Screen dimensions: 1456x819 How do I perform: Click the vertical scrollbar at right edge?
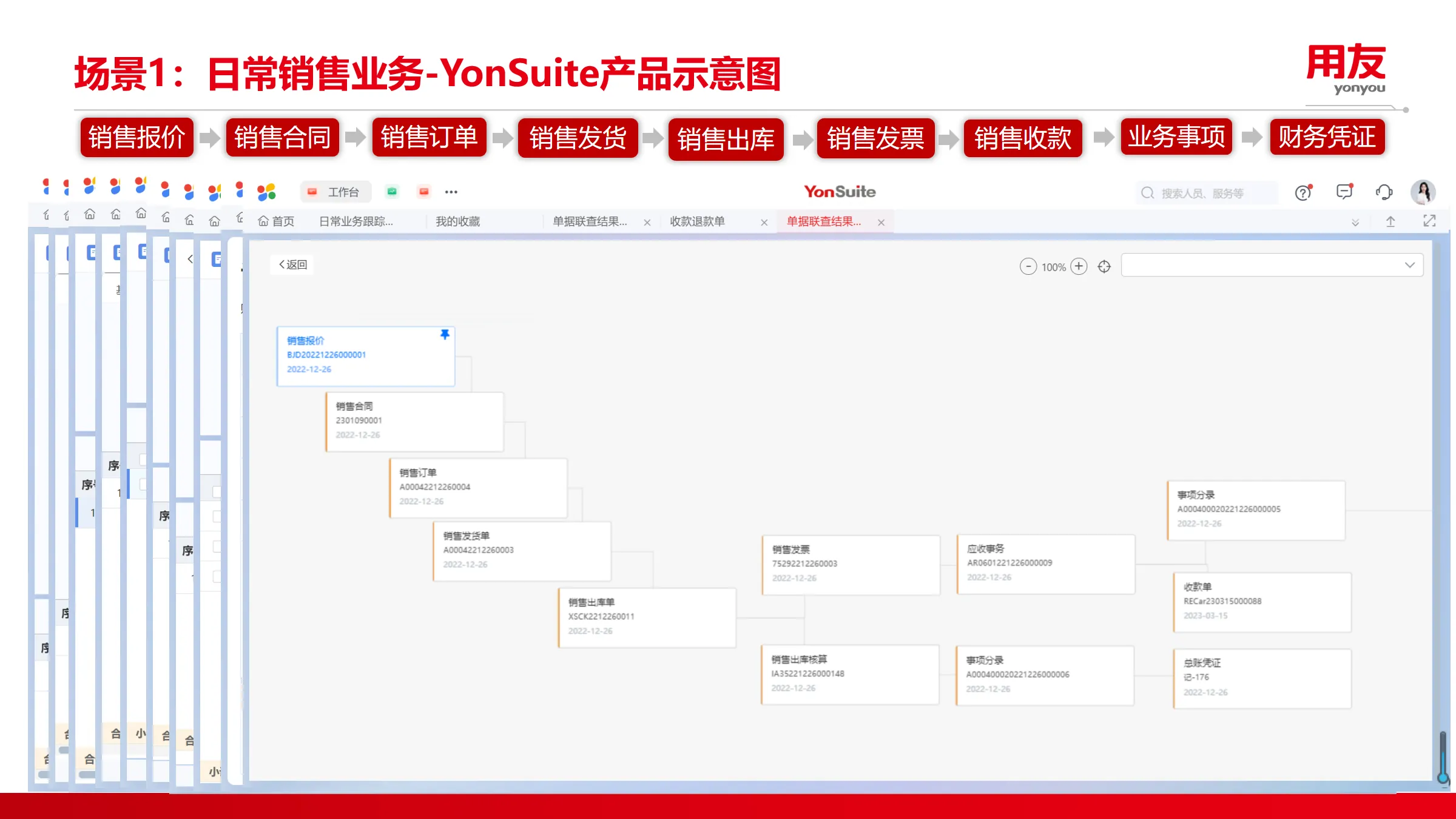click(1443, 757)
